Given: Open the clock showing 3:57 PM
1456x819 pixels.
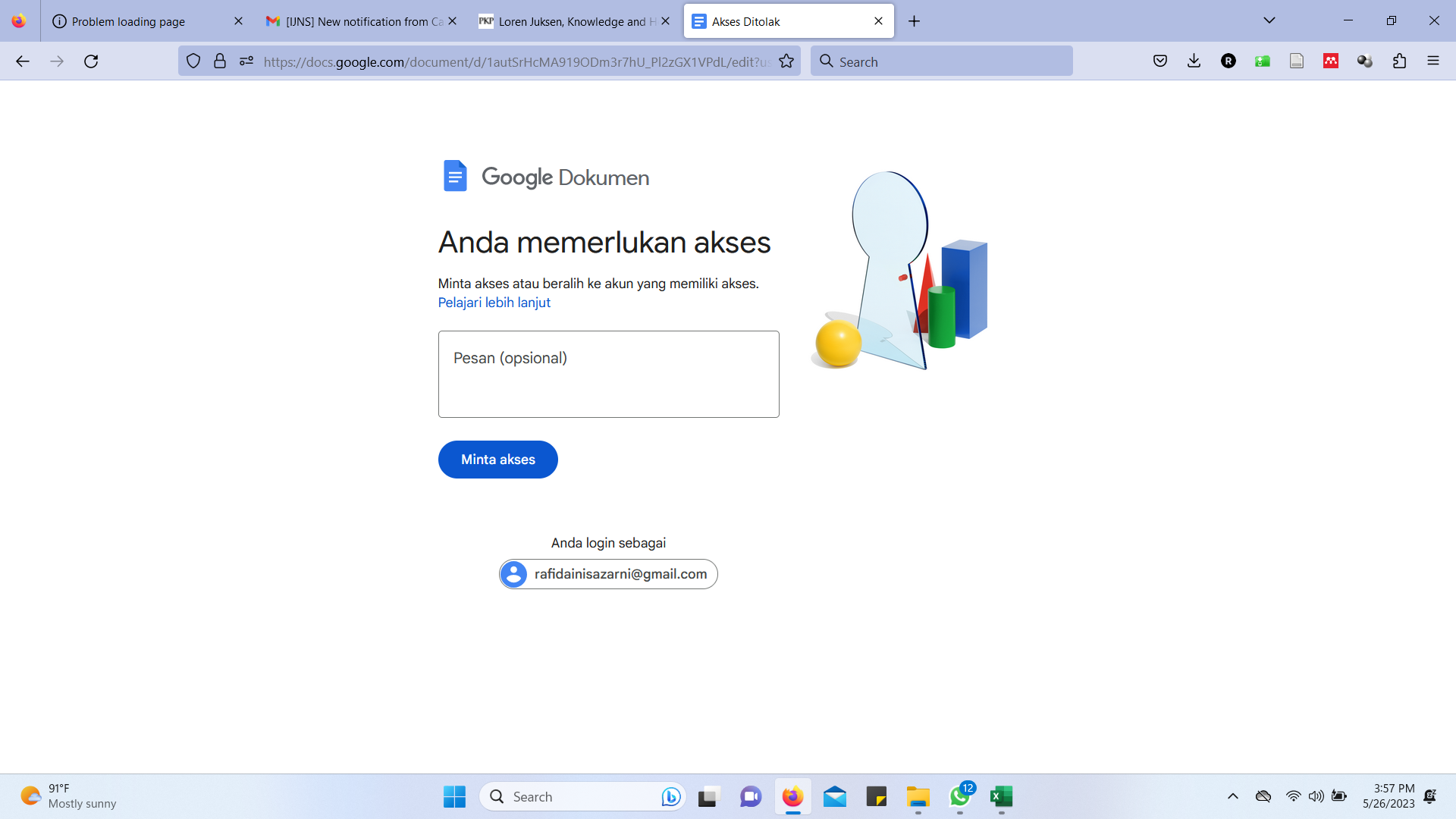Looking at the screenshot, I should coord(1388,796).
